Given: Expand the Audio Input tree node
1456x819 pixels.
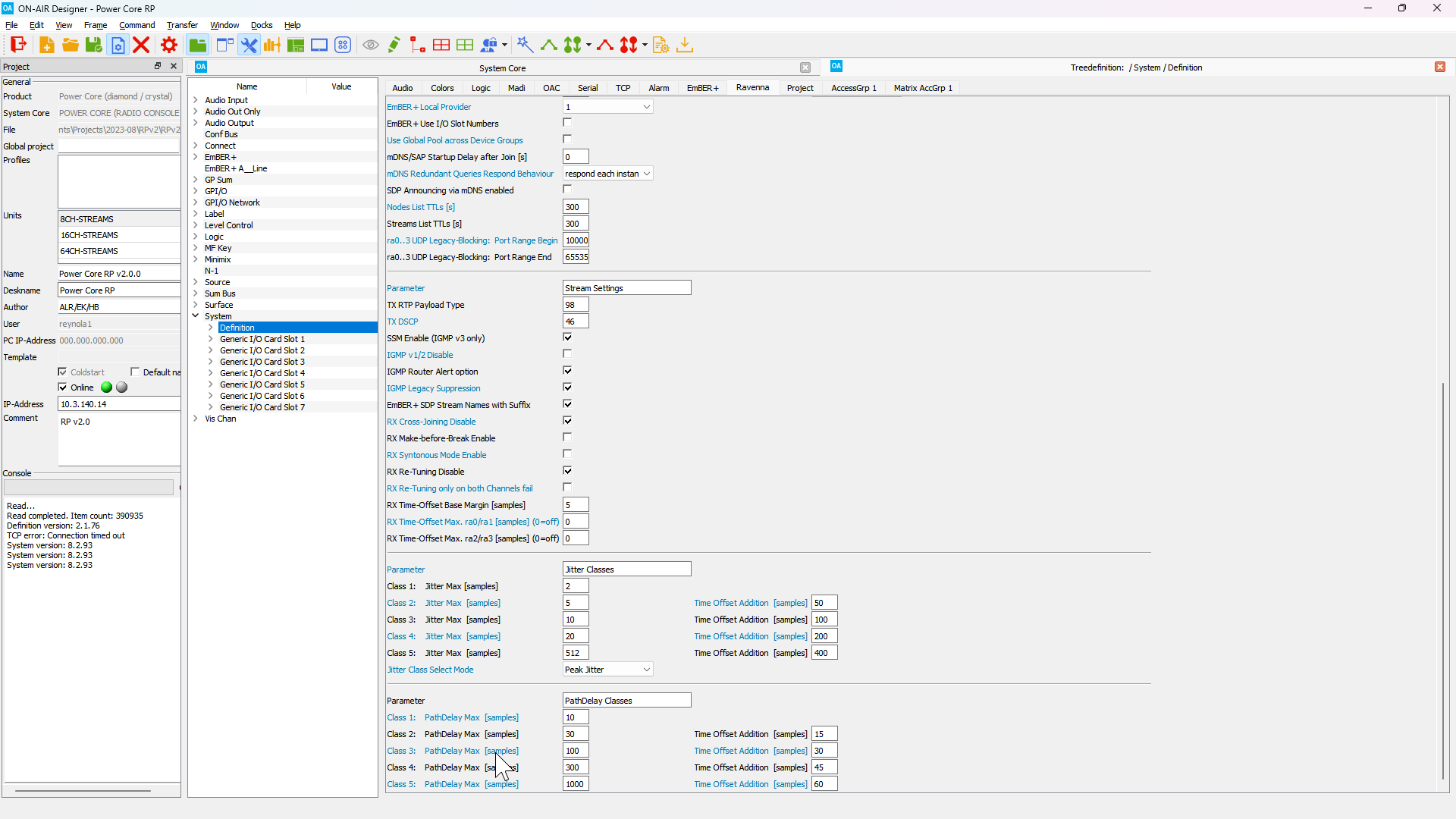Looking at the screenshot, I should (x=196, y=100).
